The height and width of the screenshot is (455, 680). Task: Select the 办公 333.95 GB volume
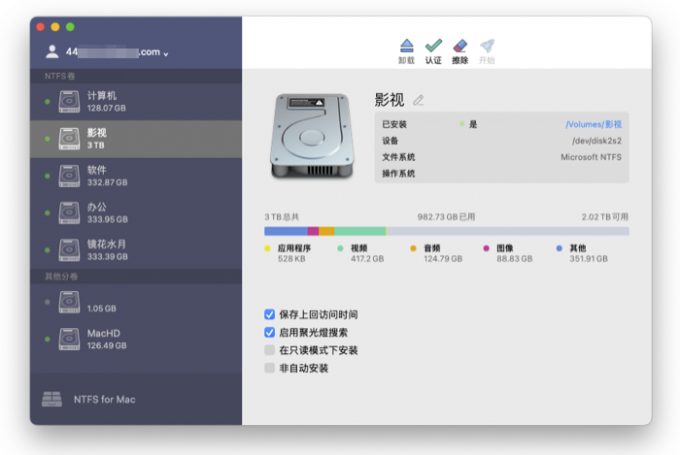pos(136,213)
